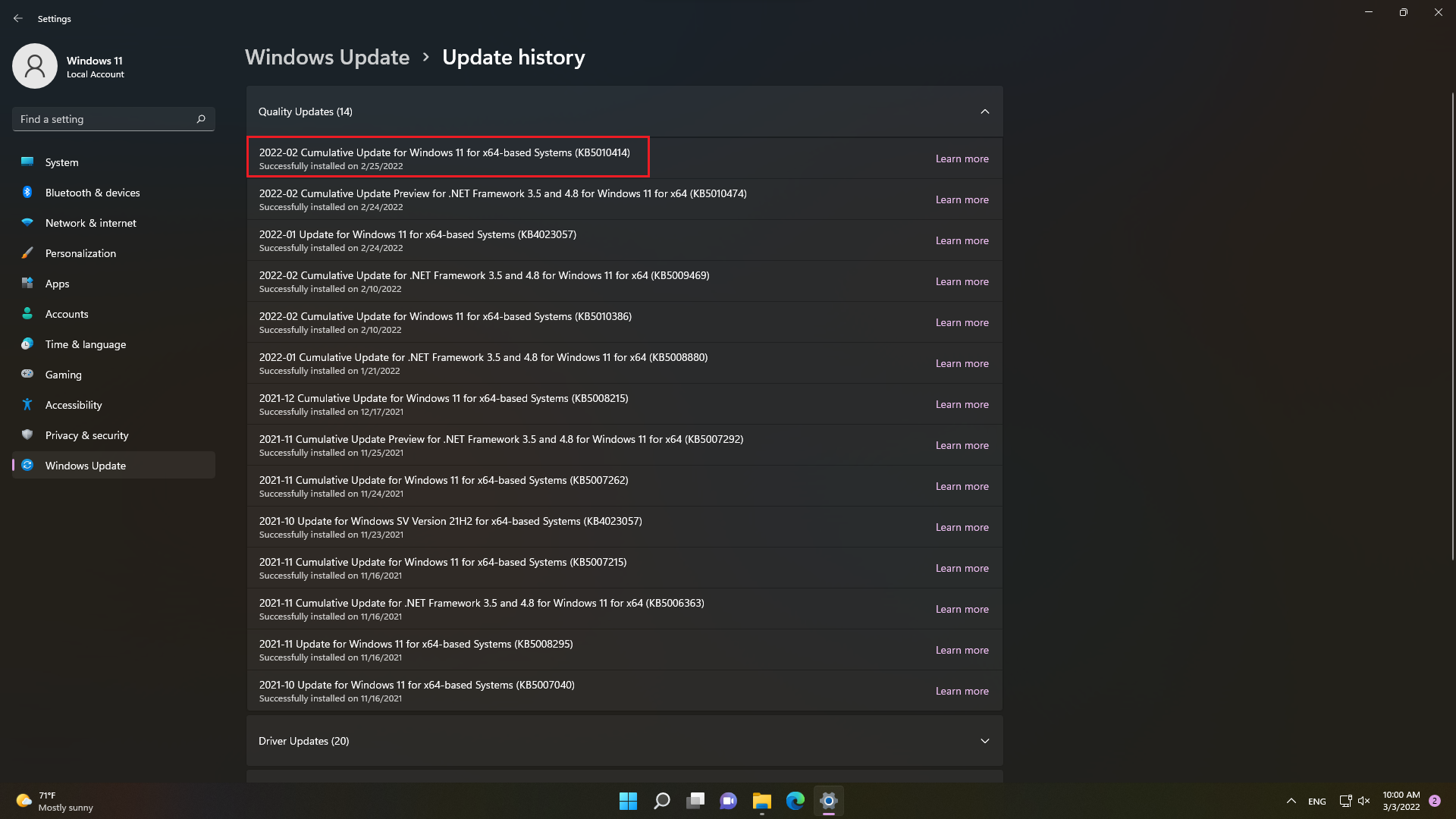This screenshot has width=1456, height=819.
Task: Learn more about KB5006363
Action: (x=962, y=609)
